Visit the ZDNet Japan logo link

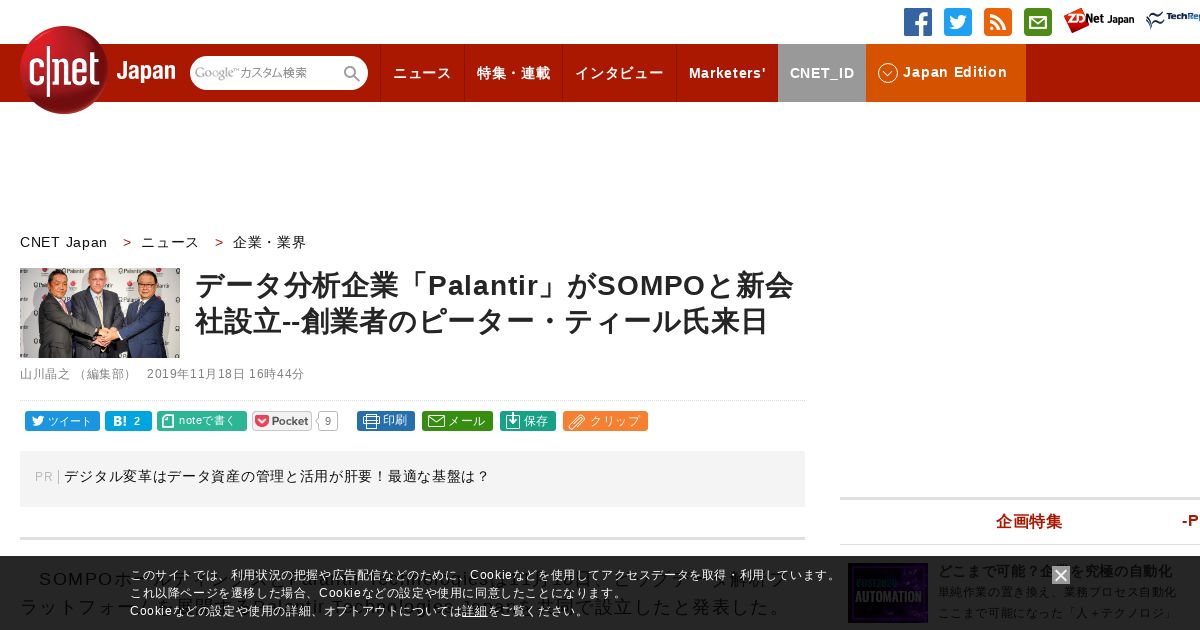pos(1099,20)
